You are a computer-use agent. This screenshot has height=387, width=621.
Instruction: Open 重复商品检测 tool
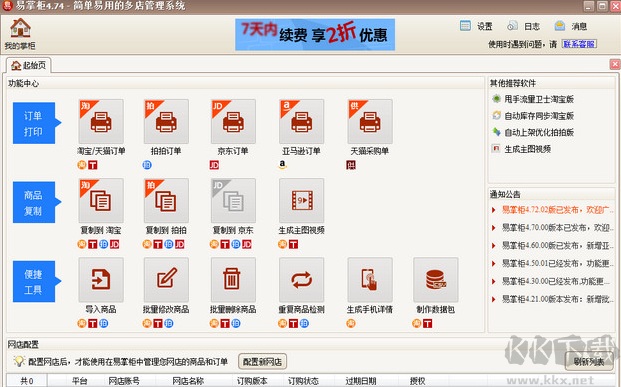(x=301, y=280)
